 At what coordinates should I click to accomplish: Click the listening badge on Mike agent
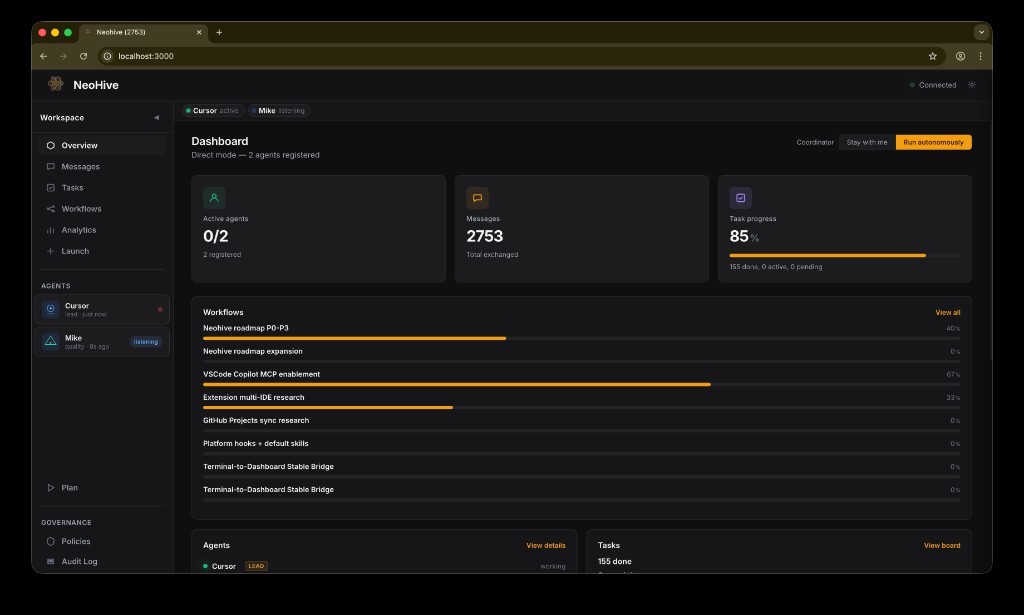click(x=146, y=341)
